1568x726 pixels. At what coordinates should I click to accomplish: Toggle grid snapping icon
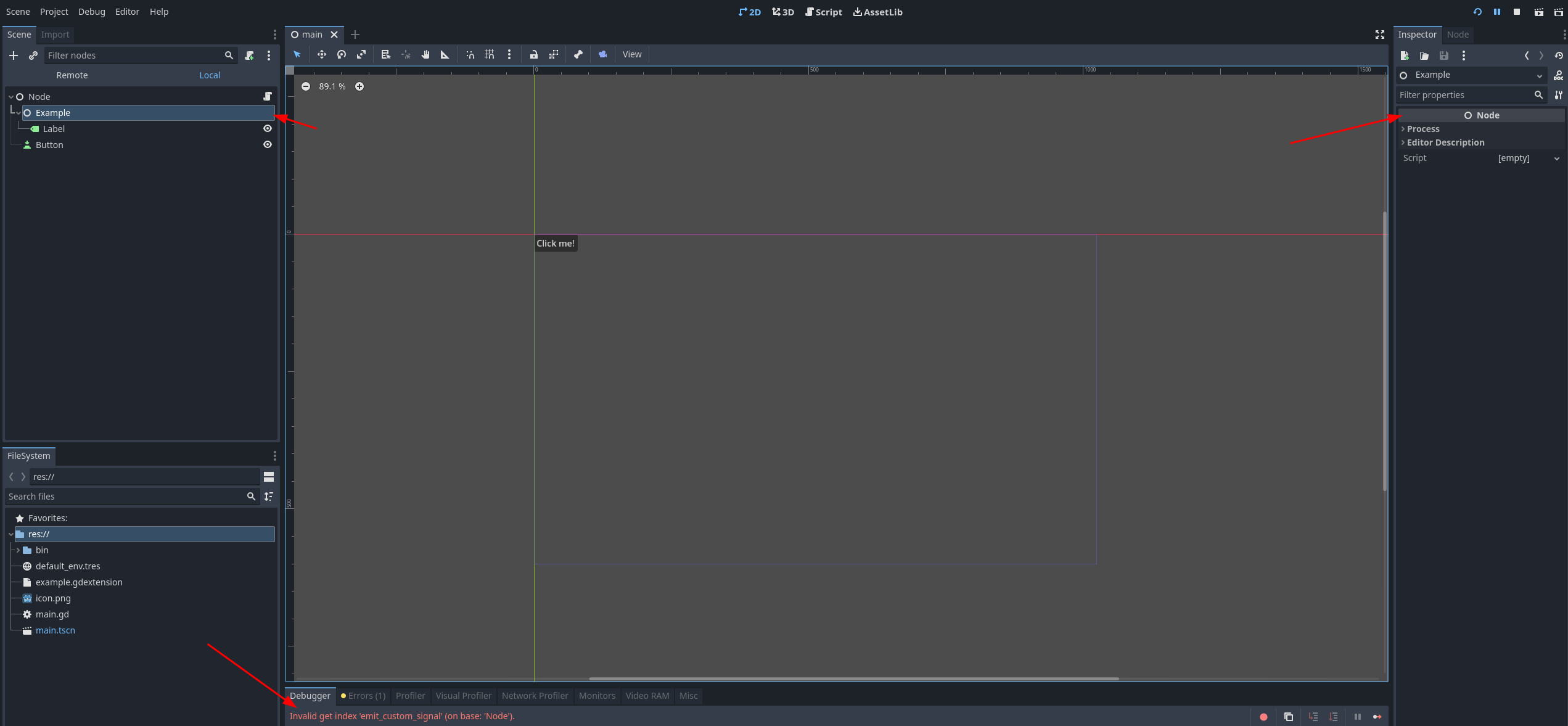click(489, 55)
